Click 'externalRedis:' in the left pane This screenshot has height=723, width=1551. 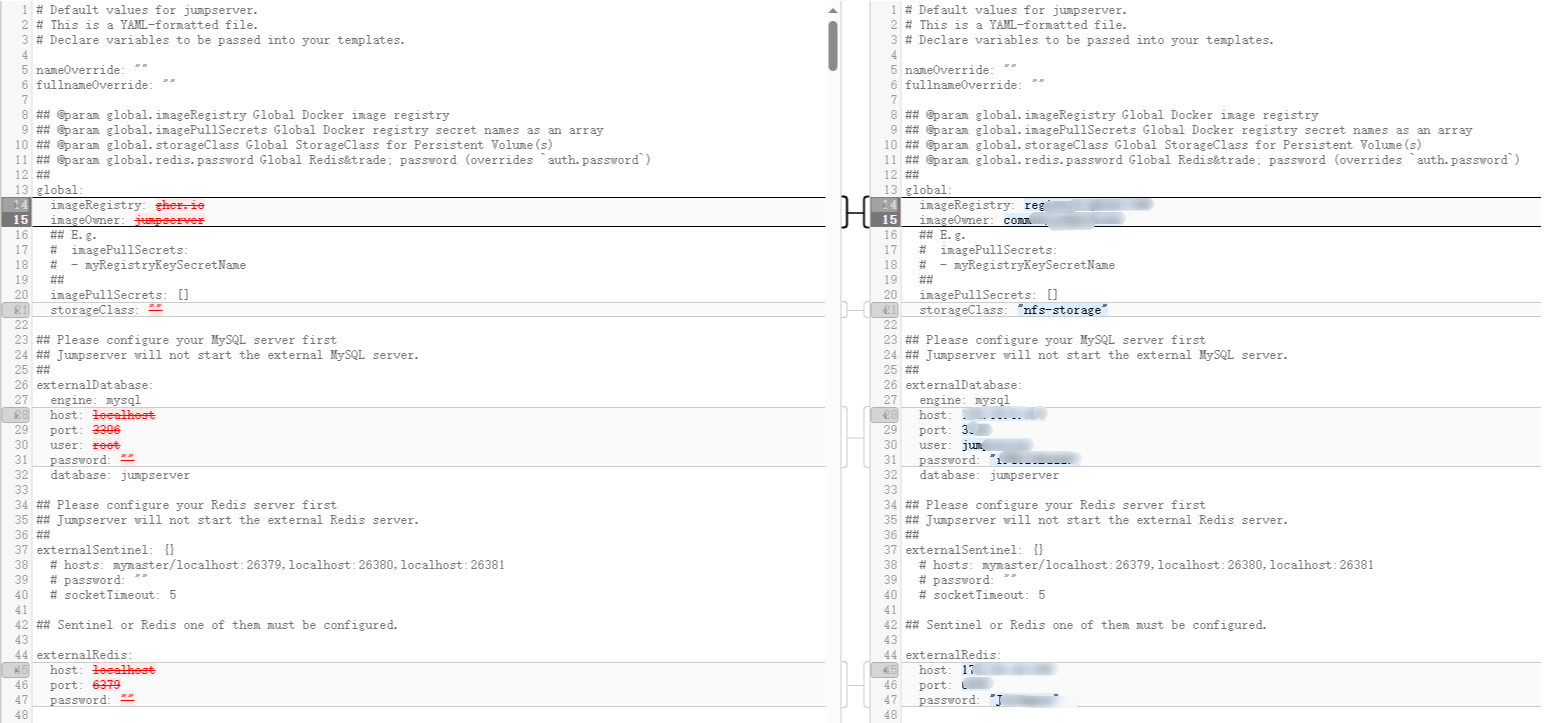[85, 655]
